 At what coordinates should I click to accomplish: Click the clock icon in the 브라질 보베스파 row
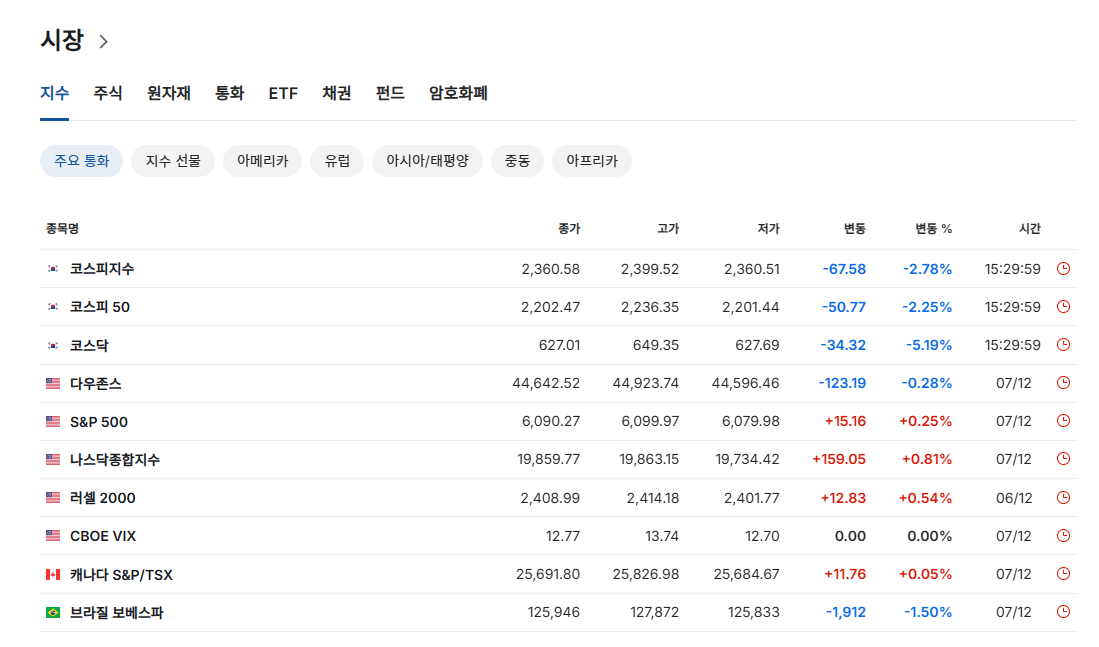point(1063,611)
